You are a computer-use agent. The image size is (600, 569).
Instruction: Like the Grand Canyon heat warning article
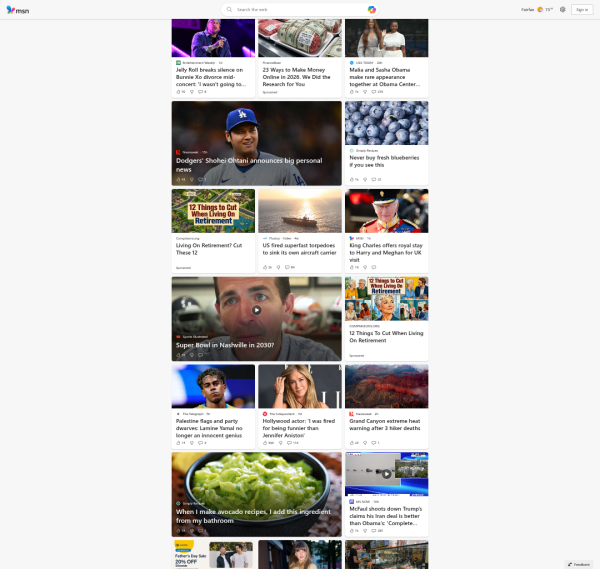click(x=354, y=443)
